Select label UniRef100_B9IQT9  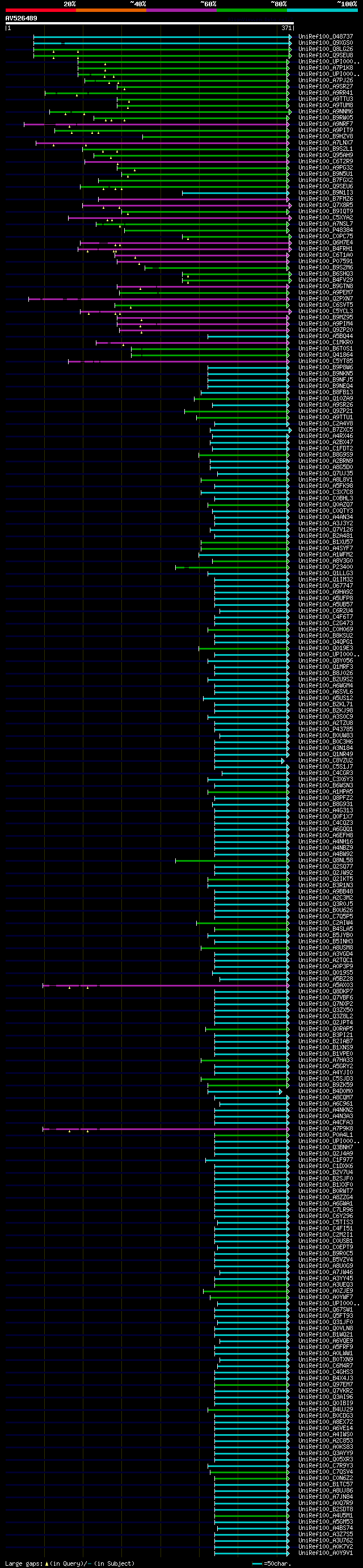[x=325, y=211]
